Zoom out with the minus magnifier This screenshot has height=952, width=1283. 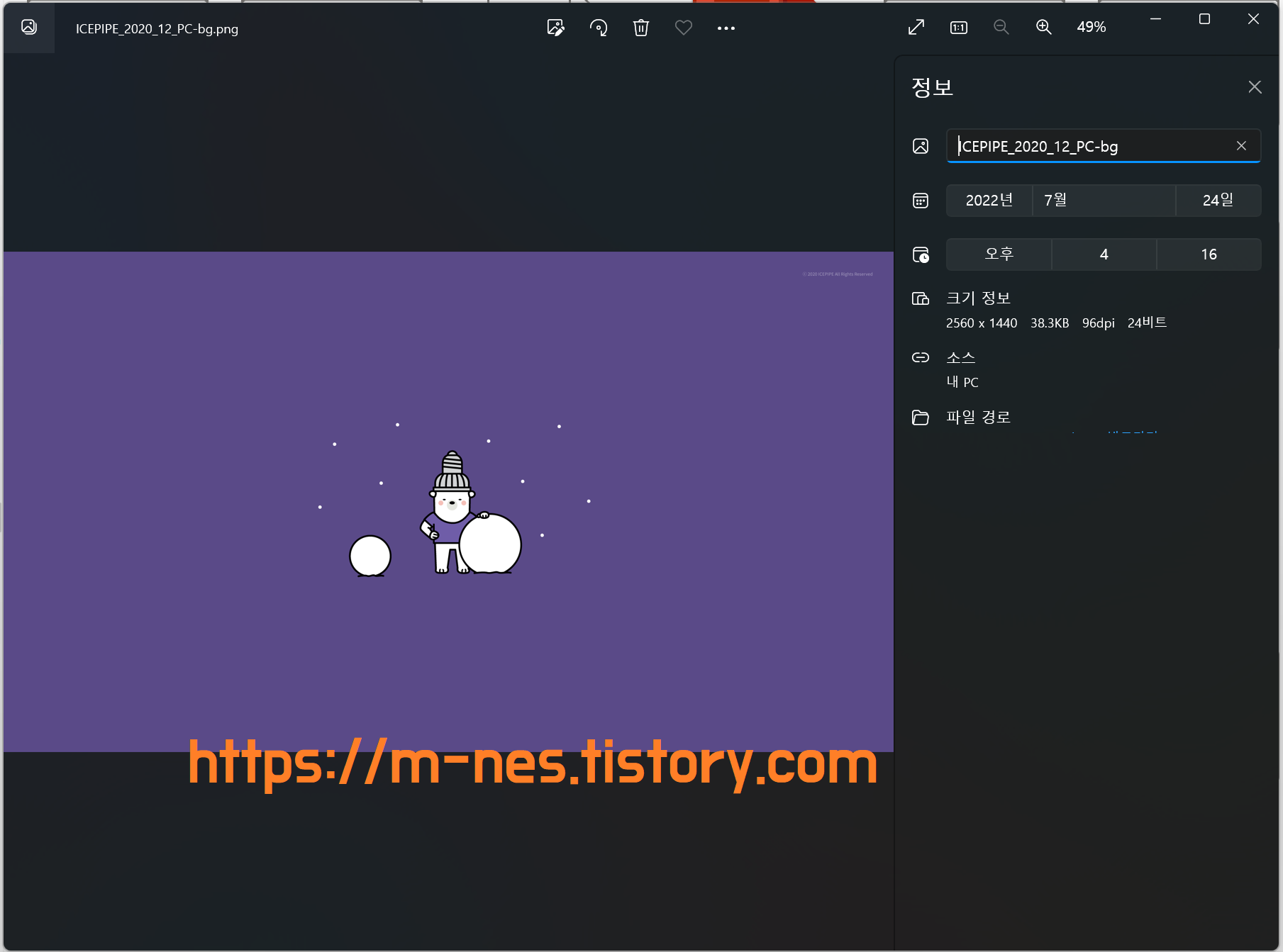tap(1001, 27)
